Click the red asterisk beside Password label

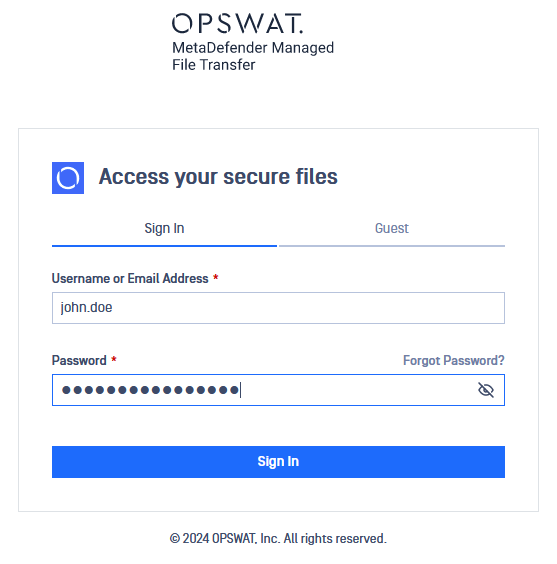[x=114, y=359]
